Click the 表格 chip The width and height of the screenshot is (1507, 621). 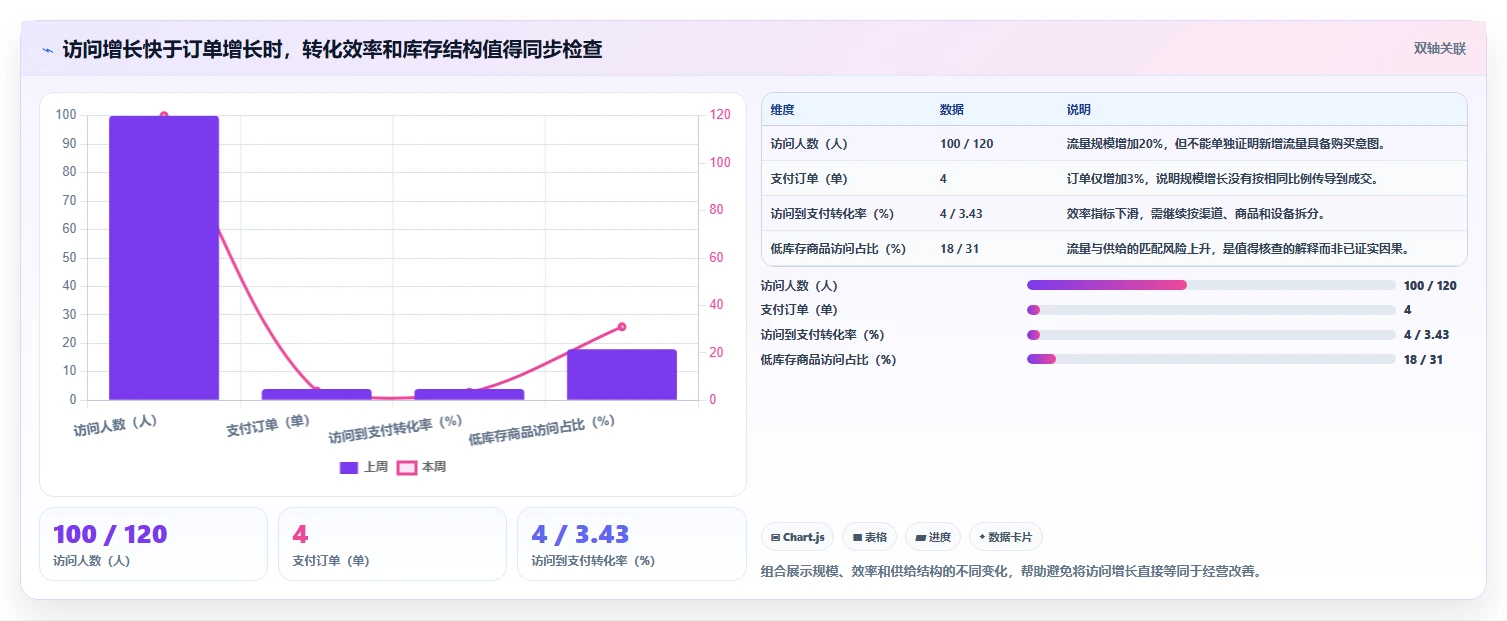[870, 537]
